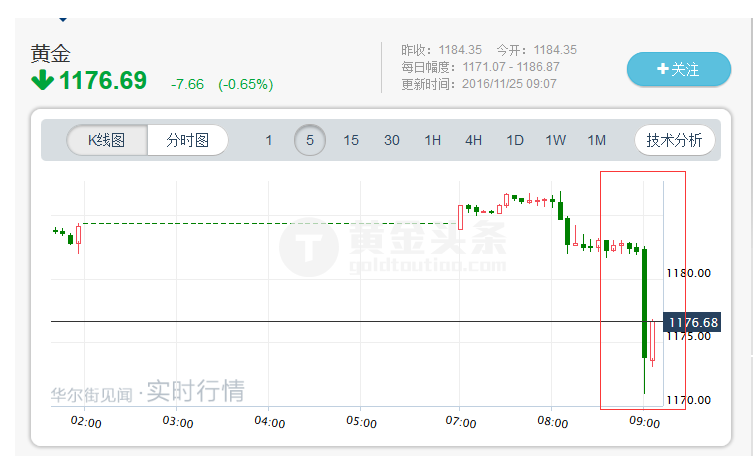The height and width of the screenshot is (458, 753).
Task: Choose the 30-minute interval
Action: (392, 140)
